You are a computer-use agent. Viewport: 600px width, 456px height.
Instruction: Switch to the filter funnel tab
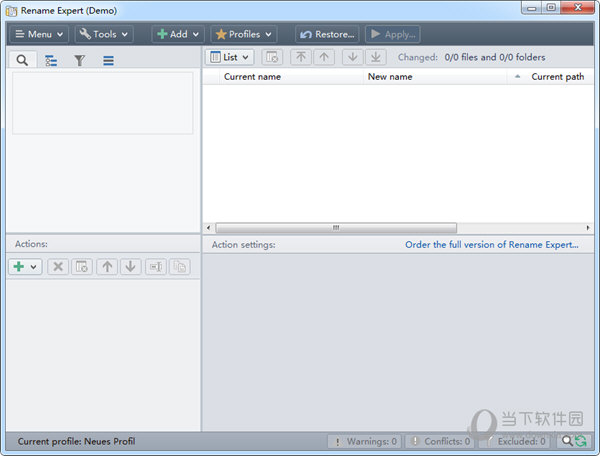coord(80,60)
